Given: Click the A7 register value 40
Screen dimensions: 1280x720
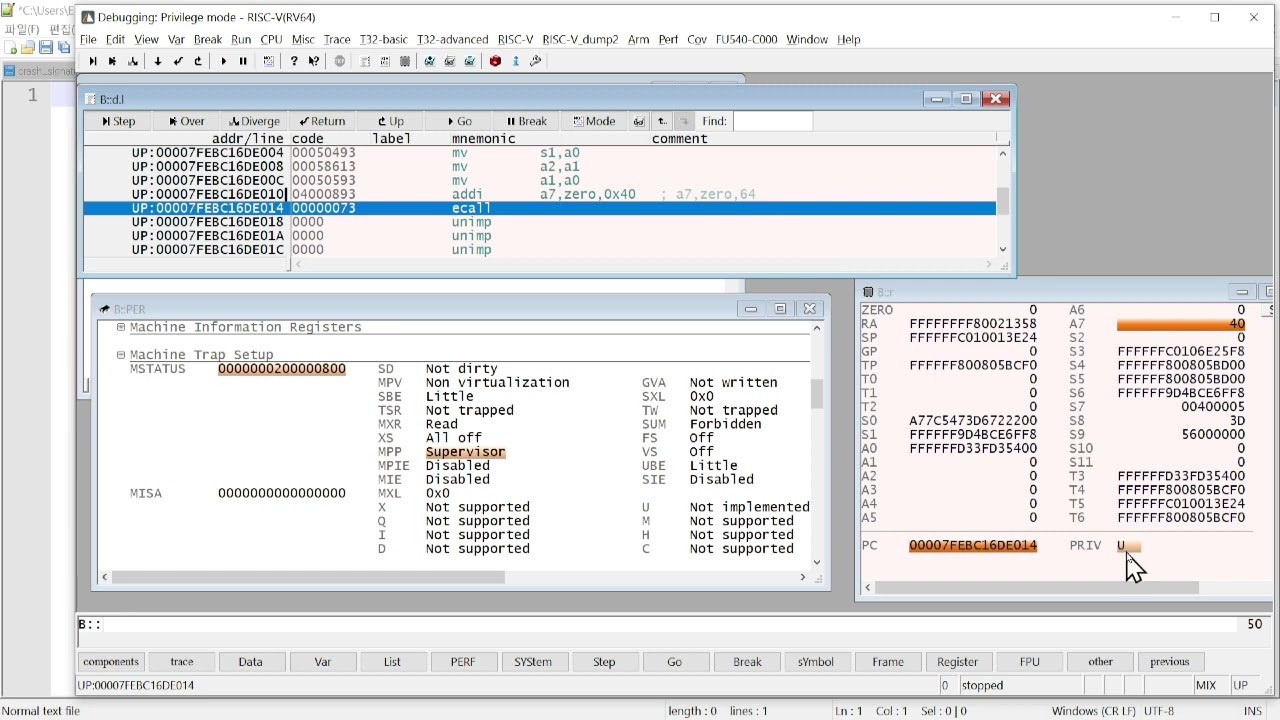Looking at the screenshot, I should coord(1181,324).
